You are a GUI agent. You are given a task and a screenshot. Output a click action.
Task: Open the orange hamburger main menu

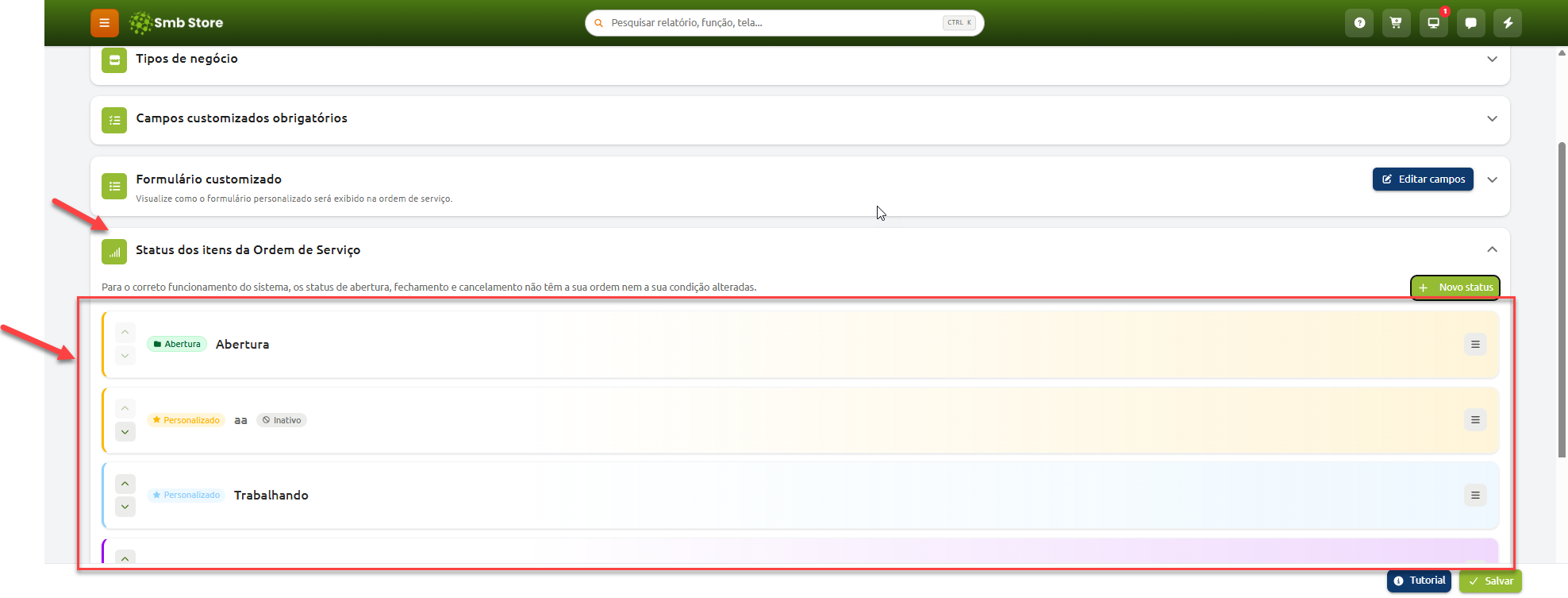click(x=104, y=23)
